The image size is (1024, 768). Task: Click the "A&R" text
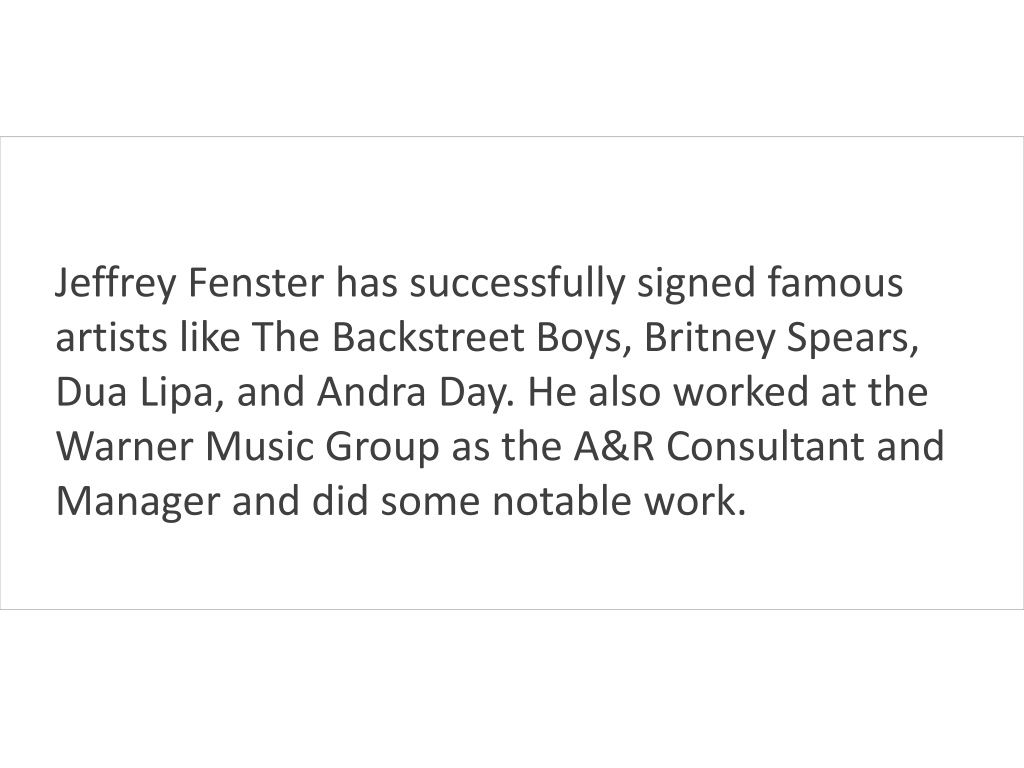click(613, 447)
